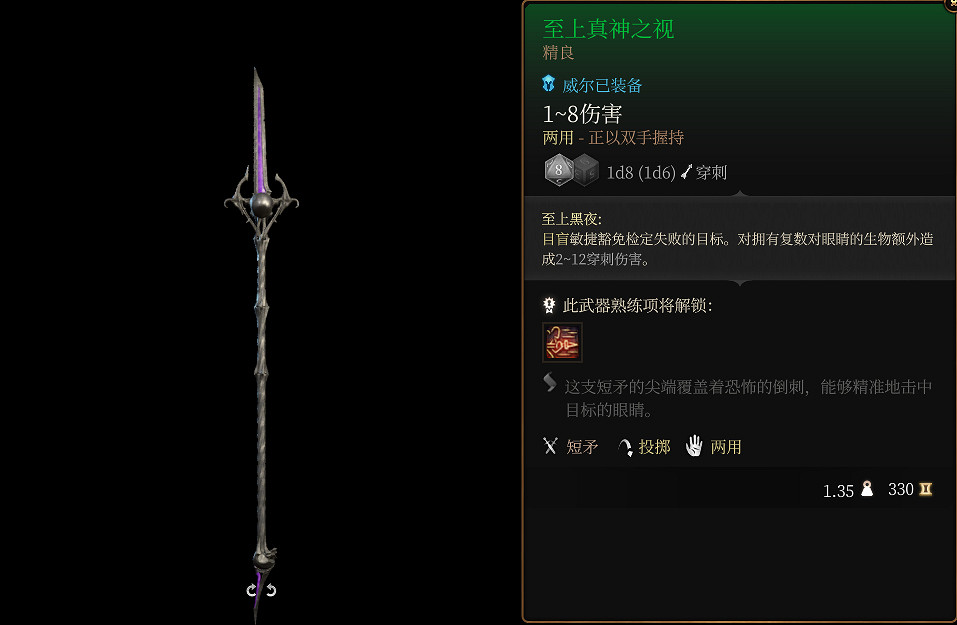Select the red weapon skill icon
The width and height of the screenshot is (957, 625).
[x=562, y=342]
